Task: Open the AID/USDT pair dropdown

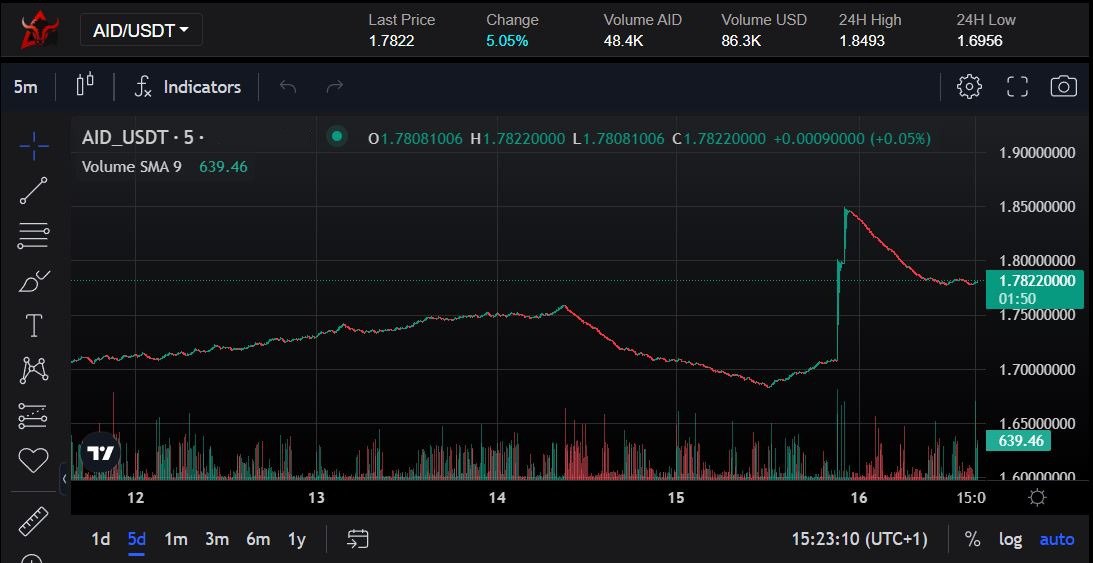Action: point(141,30)
